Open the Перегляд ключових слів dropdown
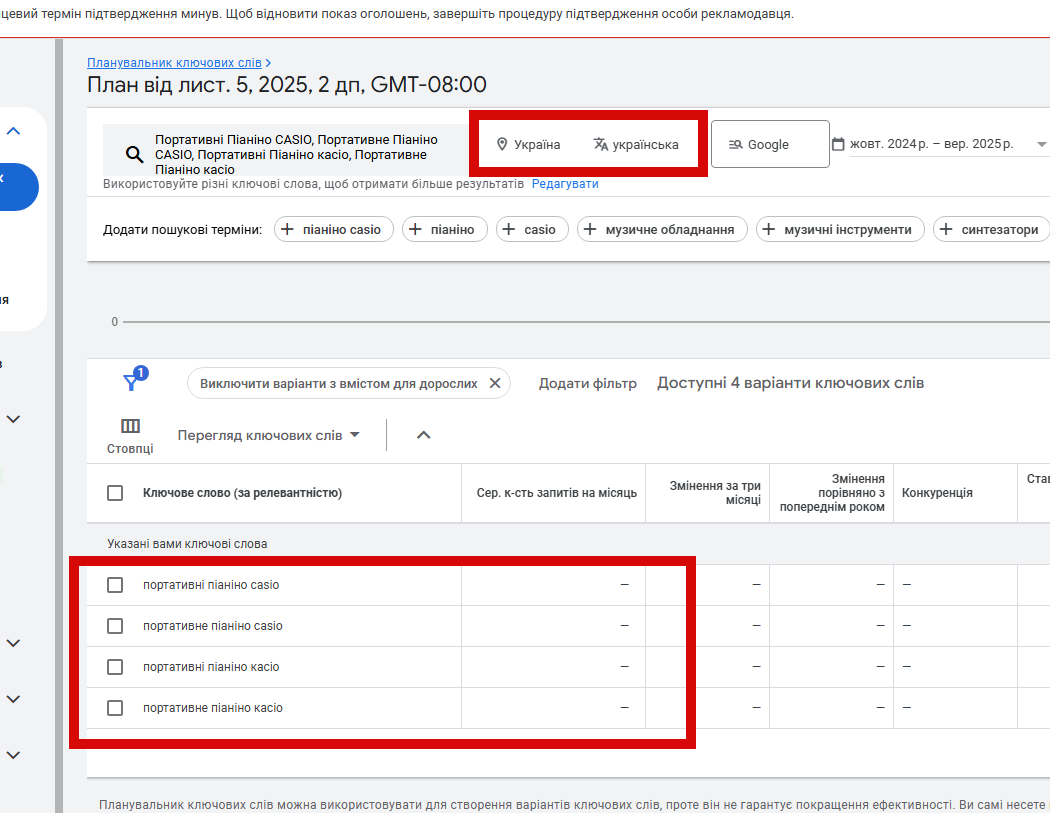Image resolution: width=1050 pixels, height=813 pixels. point(269,435)
